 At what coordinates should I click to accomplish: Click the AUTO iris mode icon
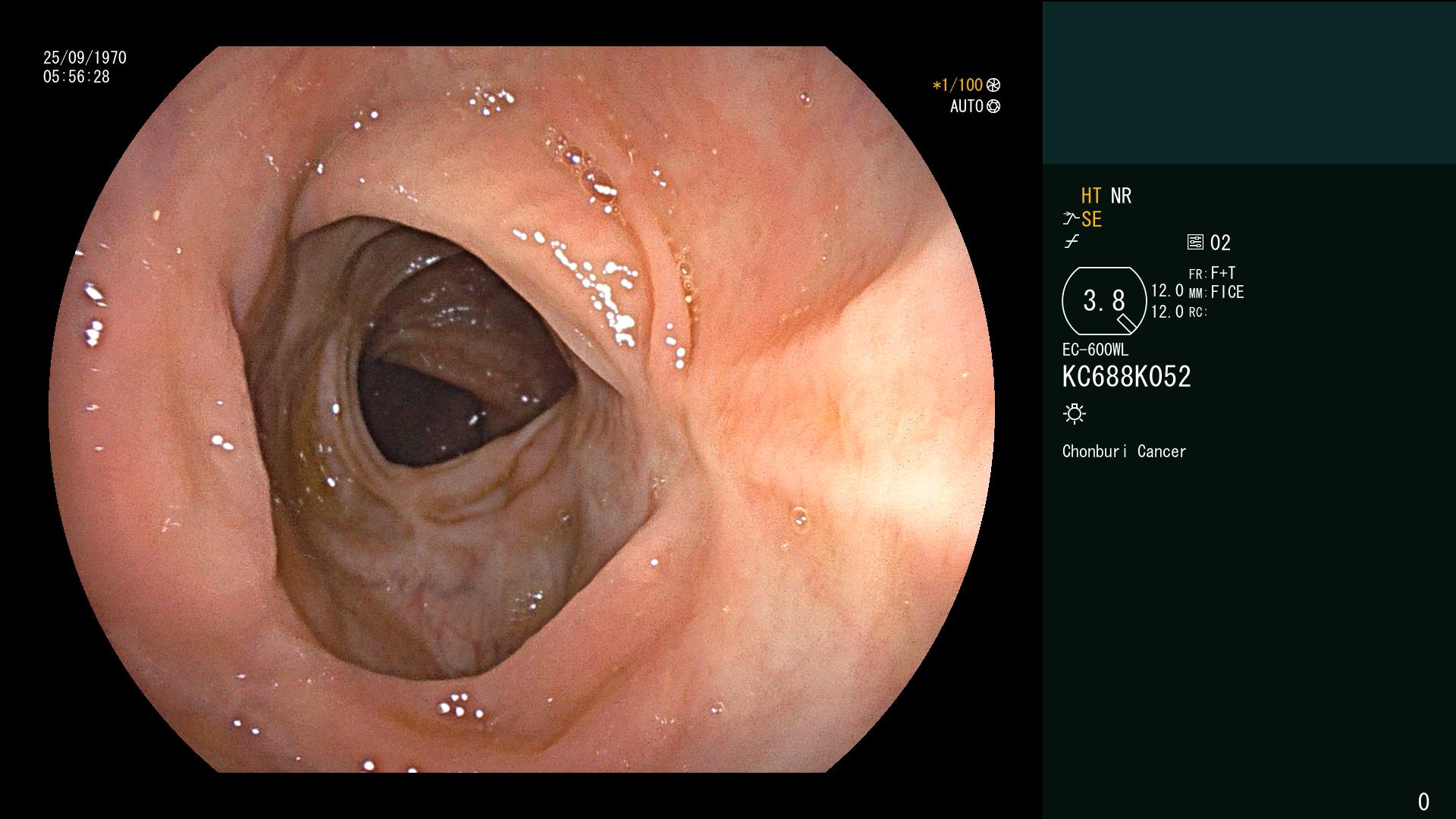pyautogui.click(x=993, y=107)
